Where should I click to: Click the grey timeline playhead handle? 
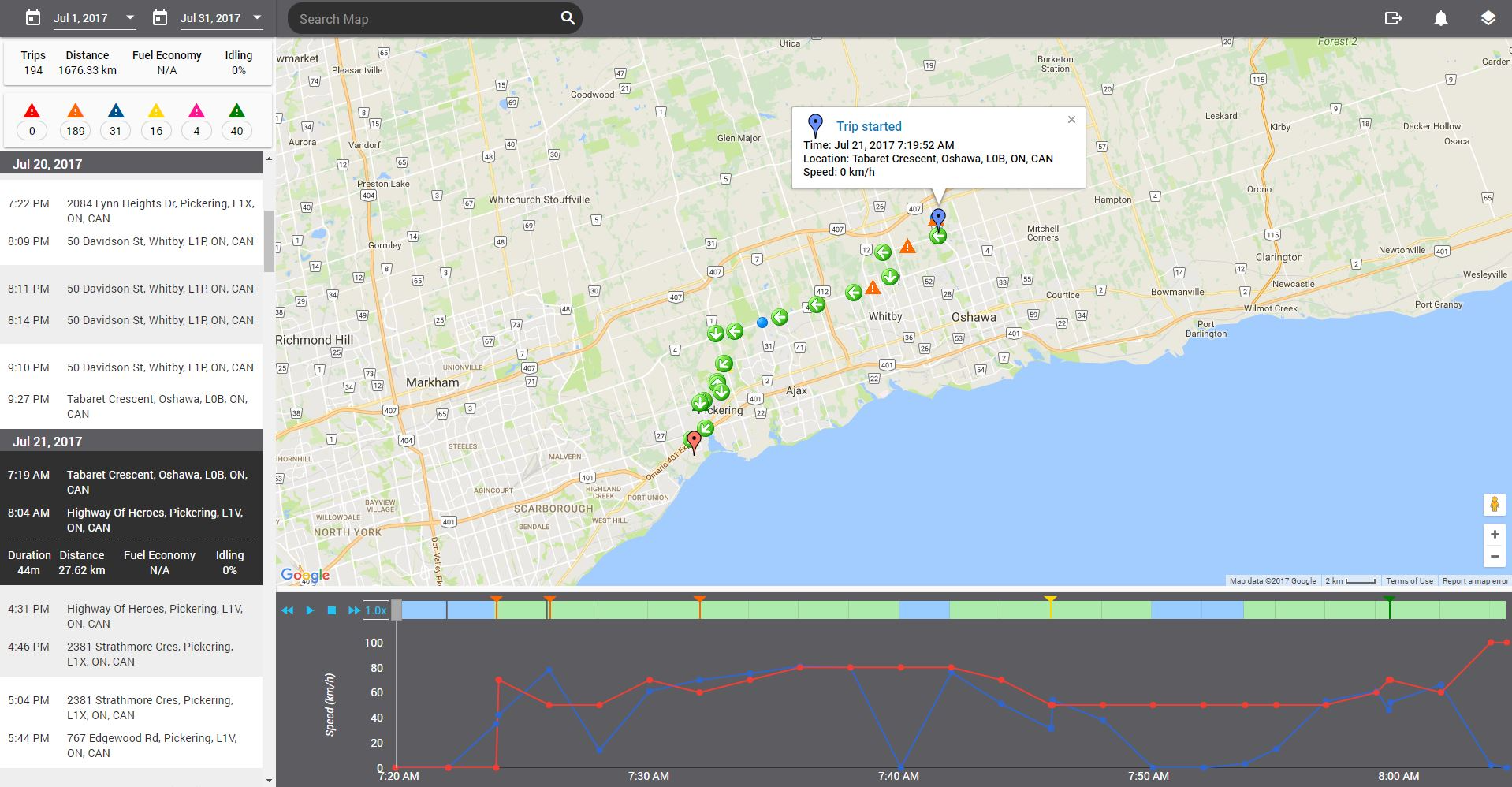pos(397,610)
